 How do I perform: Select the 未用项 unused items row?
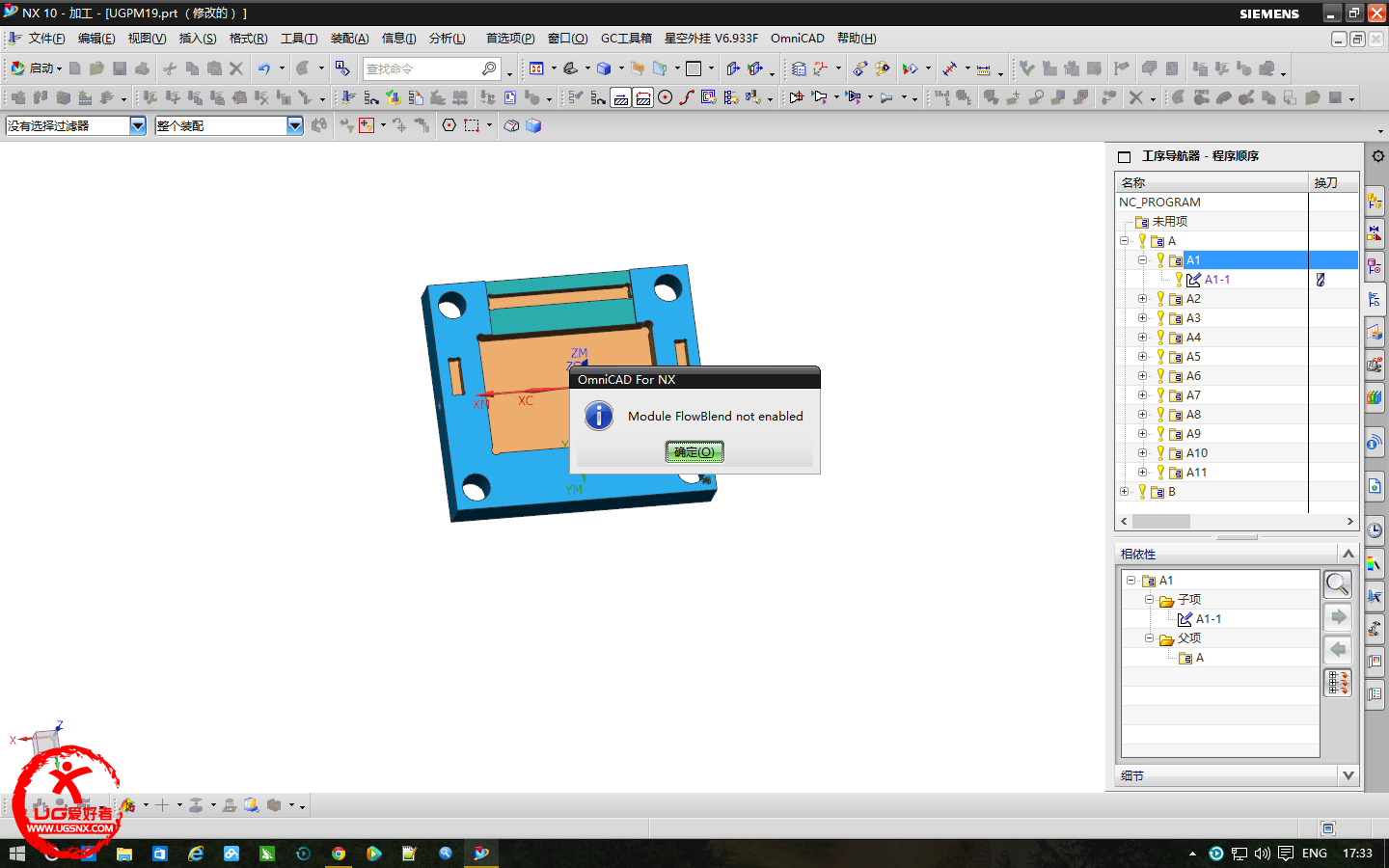(1237, 222)
